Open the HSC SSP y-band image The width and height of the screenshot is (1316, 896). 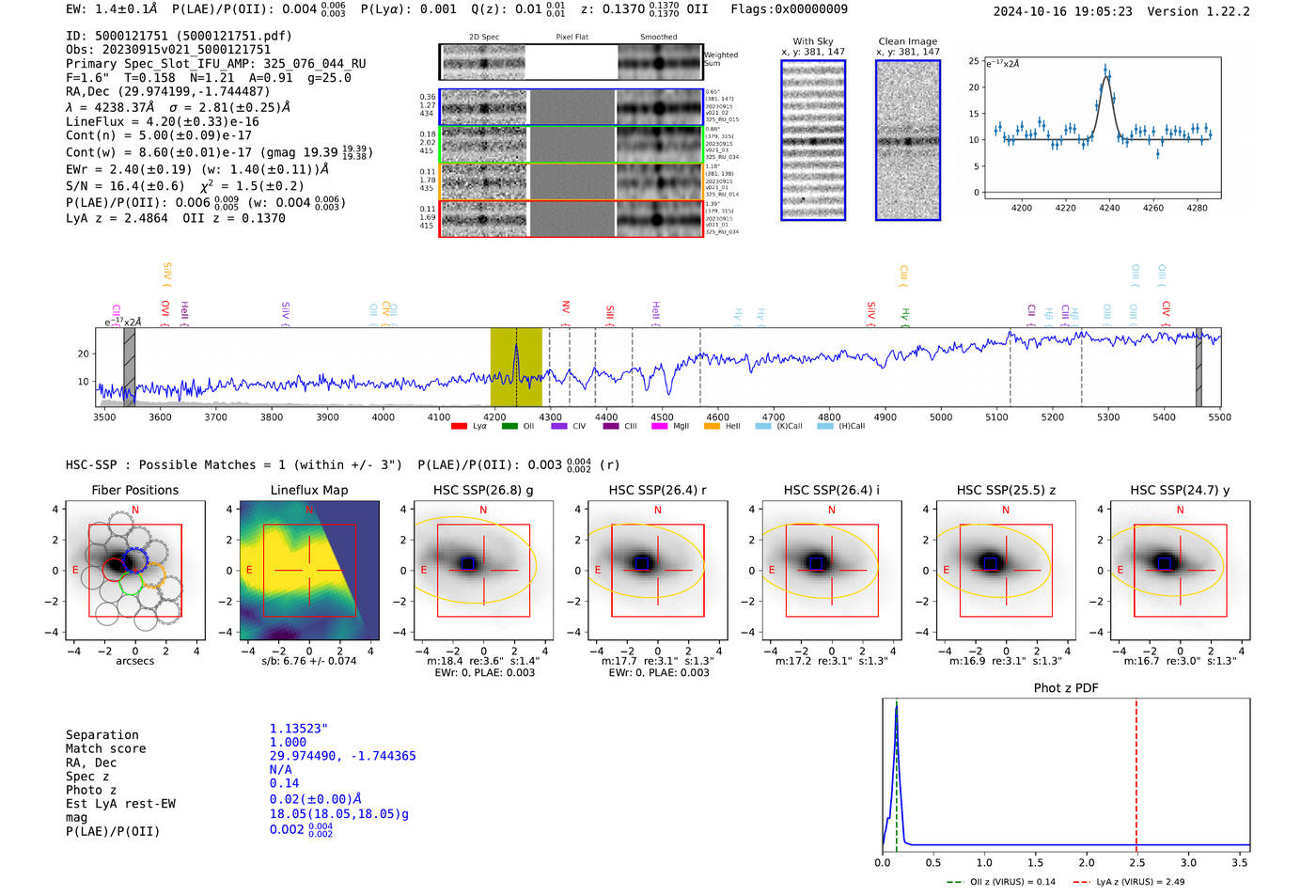click(x=1180, y=571)
